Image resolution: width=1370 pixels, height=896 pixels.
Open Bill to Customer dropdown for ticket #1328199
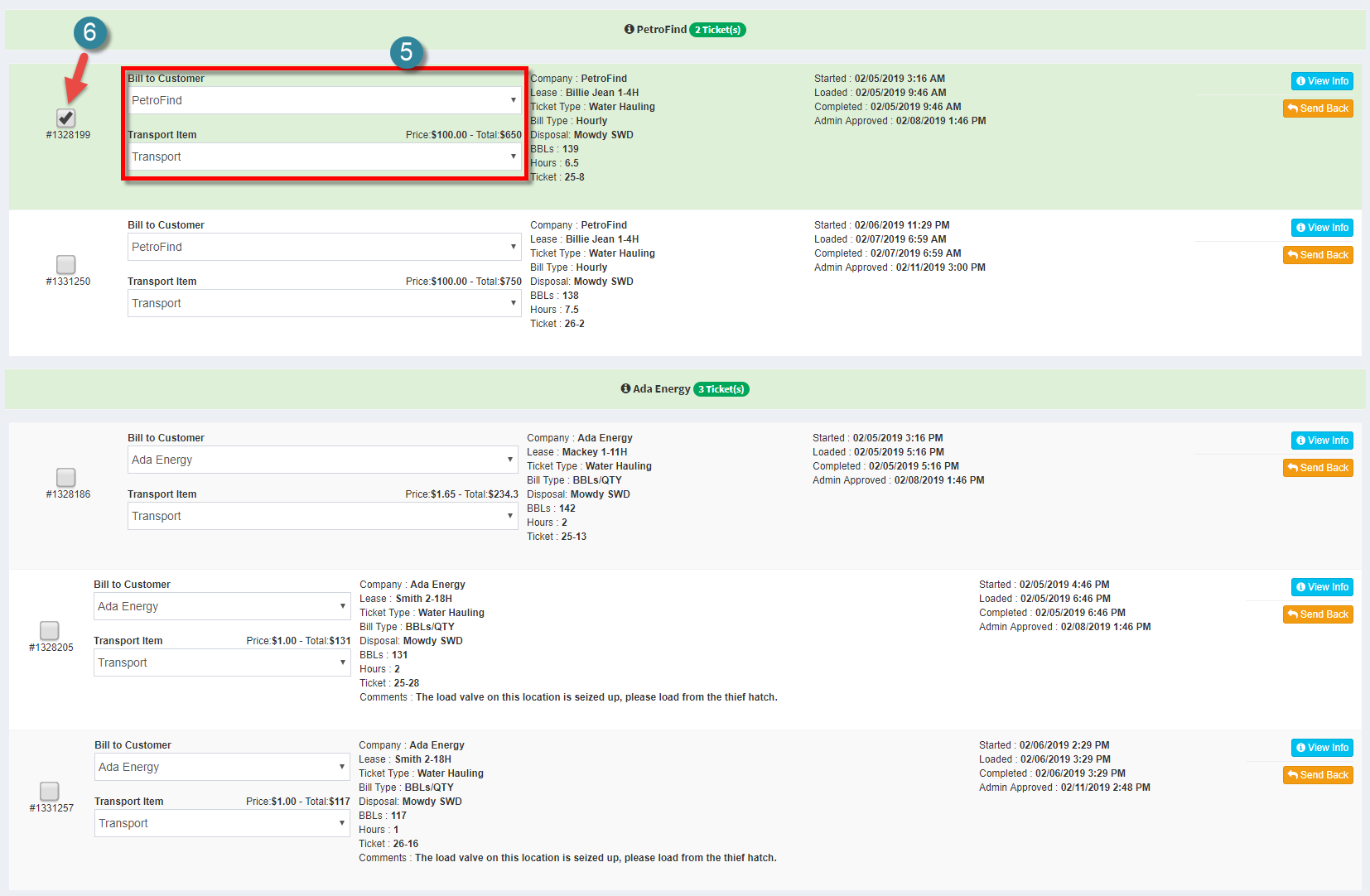pos(325,100)
